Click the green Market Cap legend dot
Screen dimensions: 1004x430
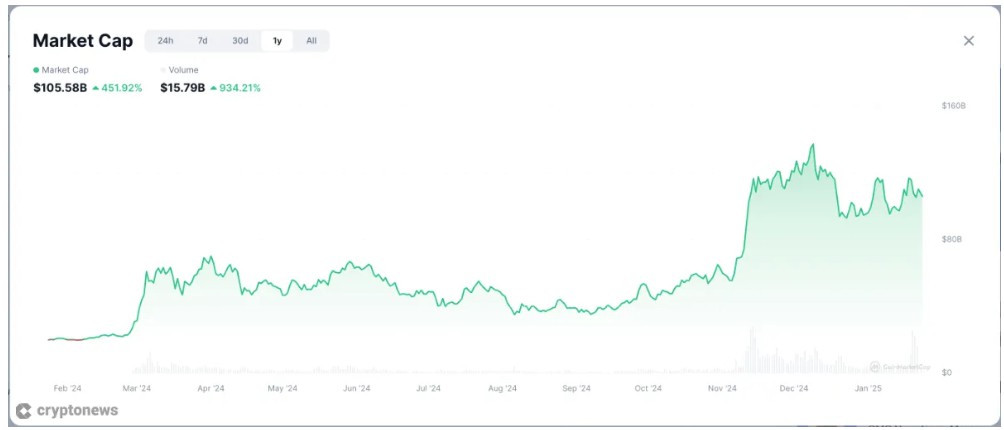click(x=36, y=70)
